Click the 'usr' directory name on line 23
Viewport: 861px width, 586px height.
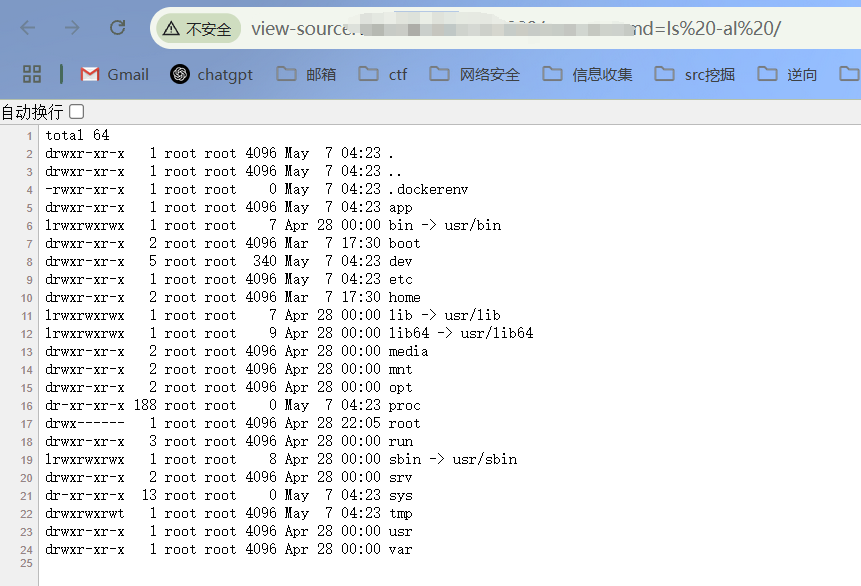tap(400, 532)
